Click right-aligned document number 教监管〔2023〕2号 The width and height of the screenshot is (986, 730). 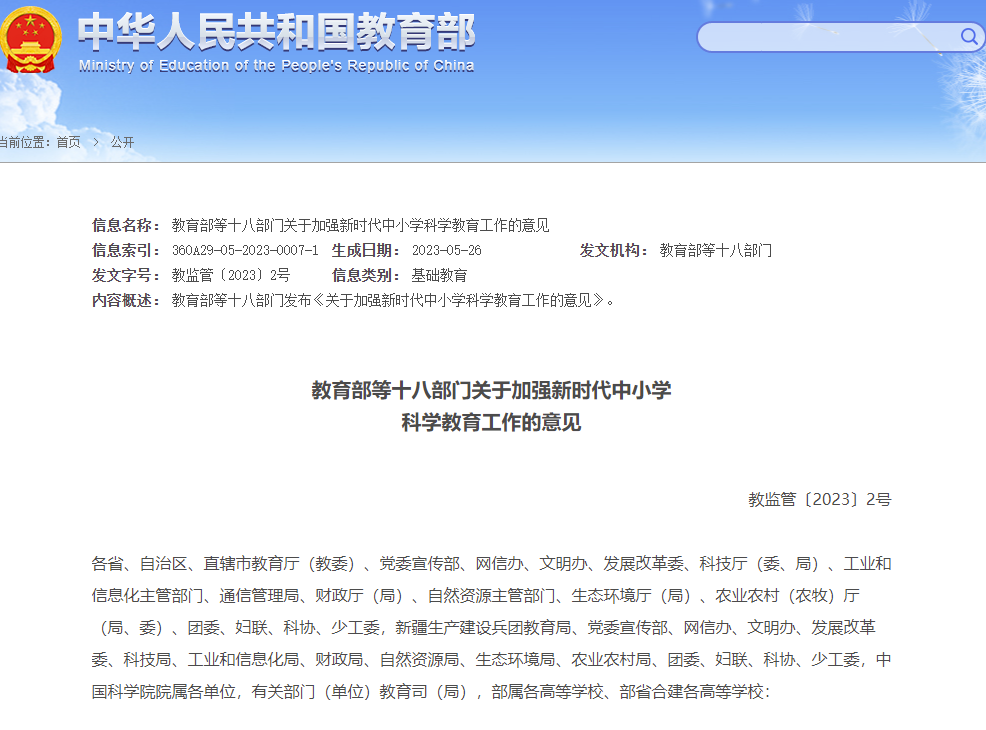pyautogui.click(x=819, y=499)
